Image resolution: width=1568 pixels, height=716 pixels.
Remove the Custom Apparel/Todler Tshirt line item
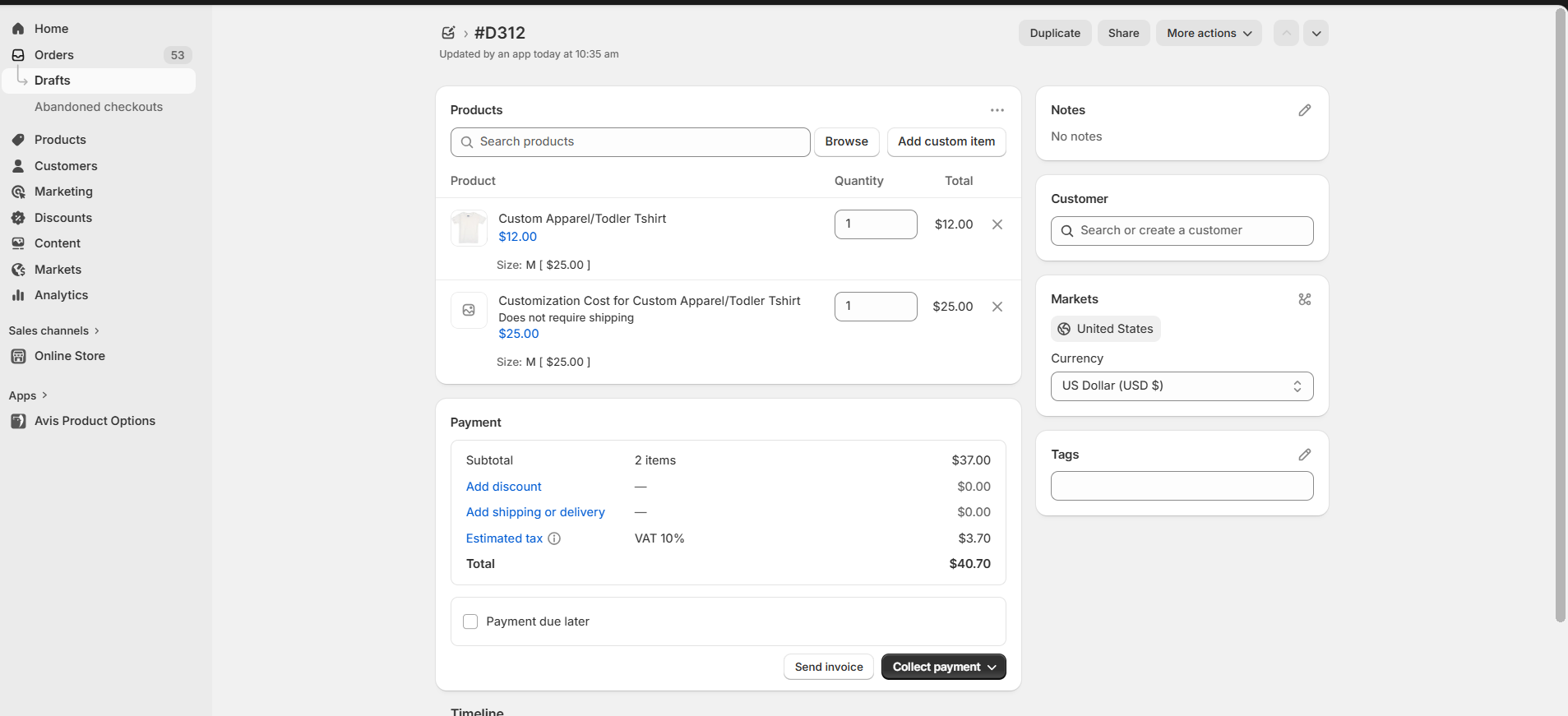(997, 224)
